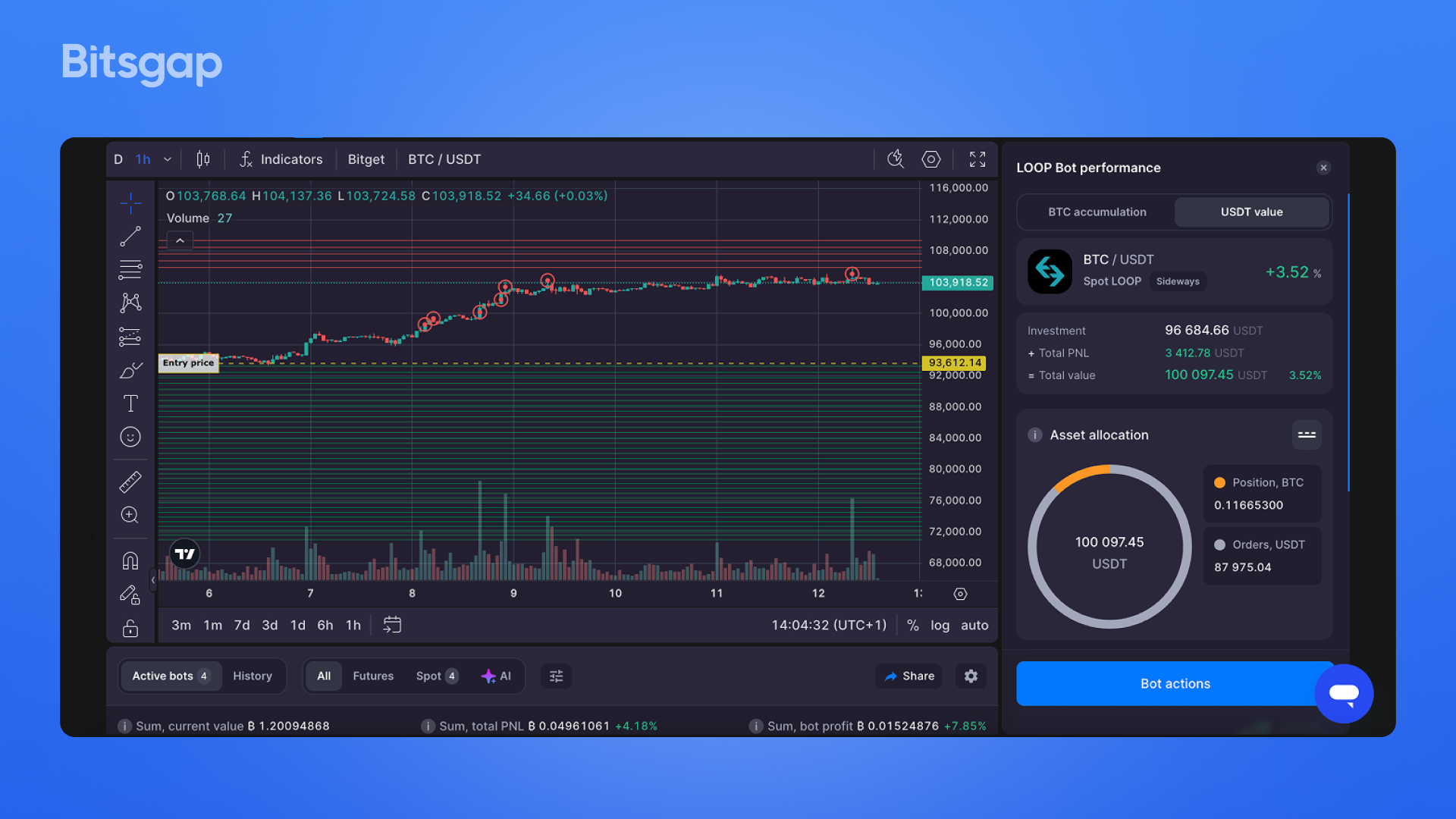Open the Indicators menu
The width and height of the screenshot is (1456, 819).
coord(281,159)
